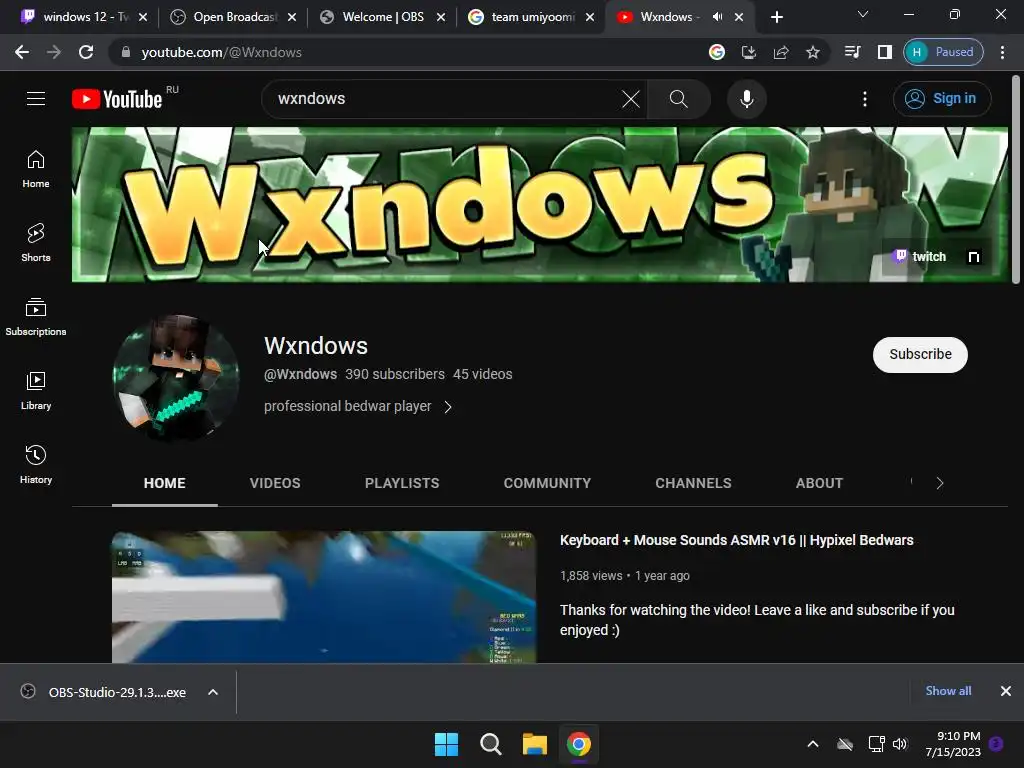Click the 390 subscribers text

395,374
